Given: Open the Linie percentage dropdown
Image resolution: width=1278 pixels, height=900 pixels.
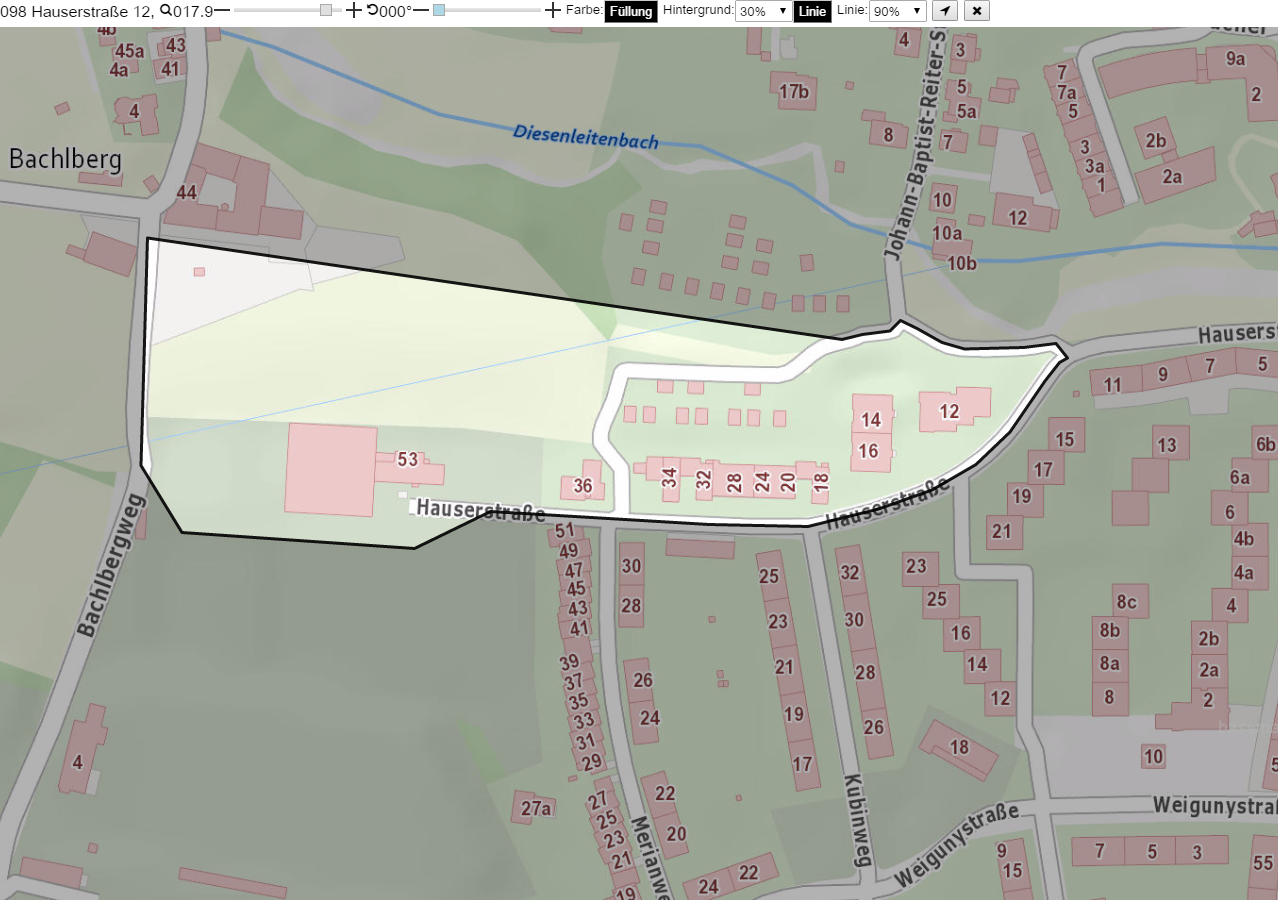Looking at the screenshot, I should 897,11.
